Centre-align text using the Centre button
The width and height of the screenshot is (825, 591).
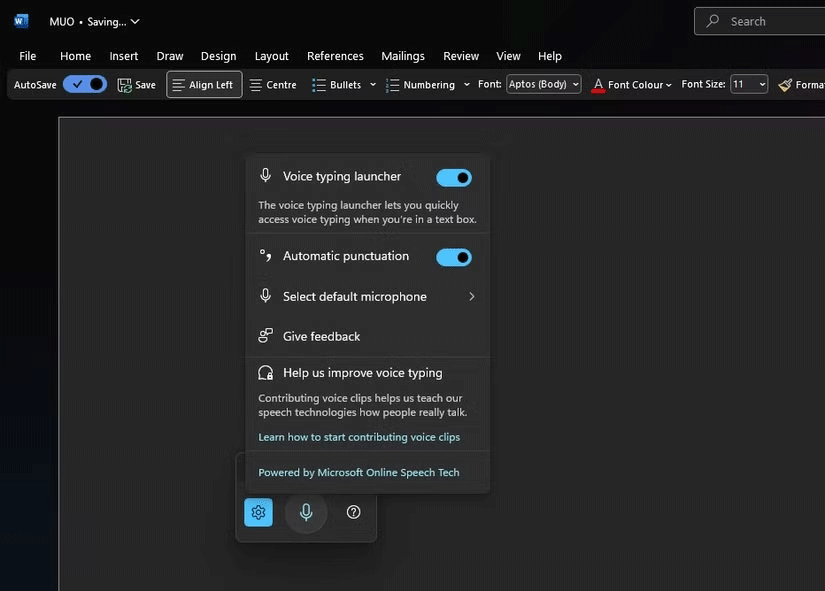(x=273, y=85)
